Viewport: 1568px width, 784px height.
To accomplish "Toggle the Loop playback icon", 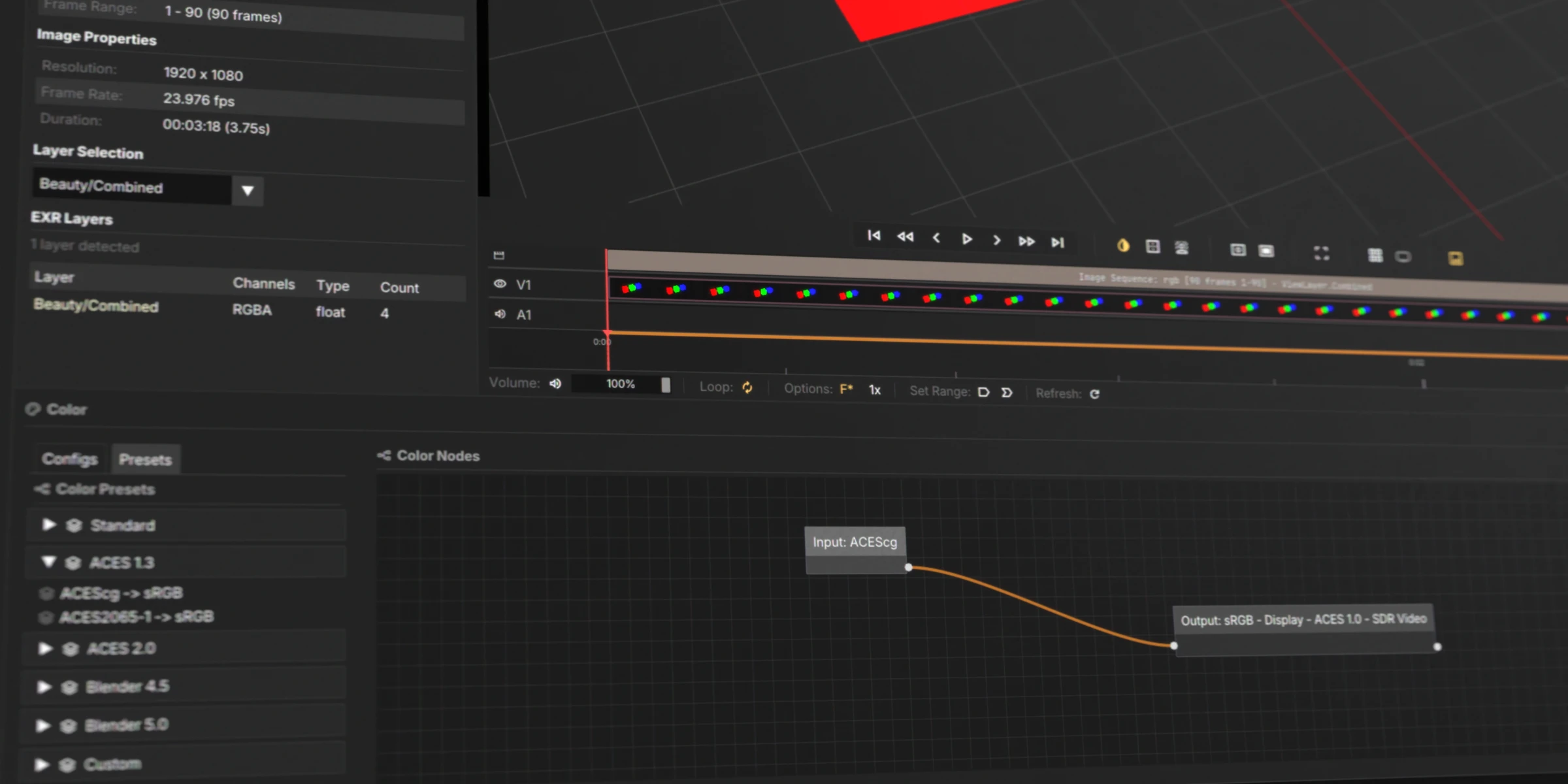I will (x=747, y=387).
